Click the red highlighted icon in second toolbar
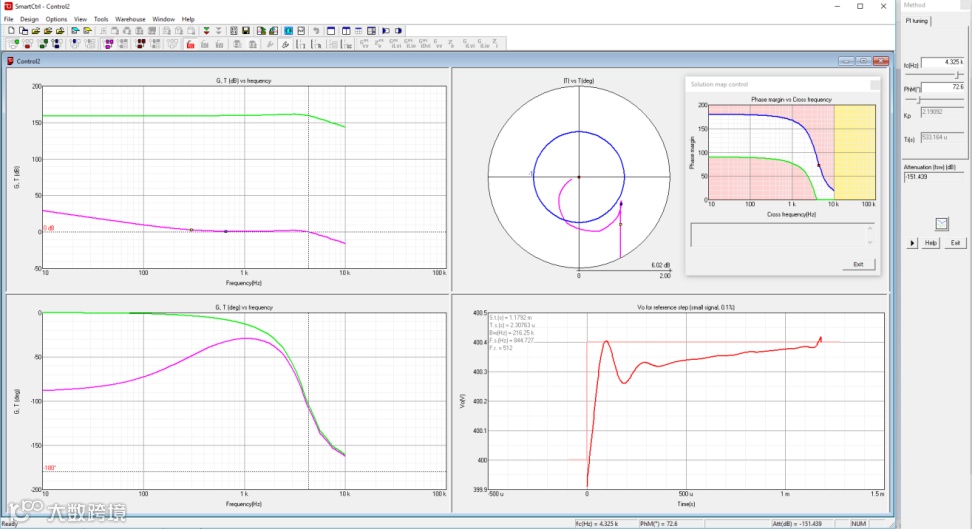This screenshot has width=972, height=530. pyautogui.click(x=190, y=44)
